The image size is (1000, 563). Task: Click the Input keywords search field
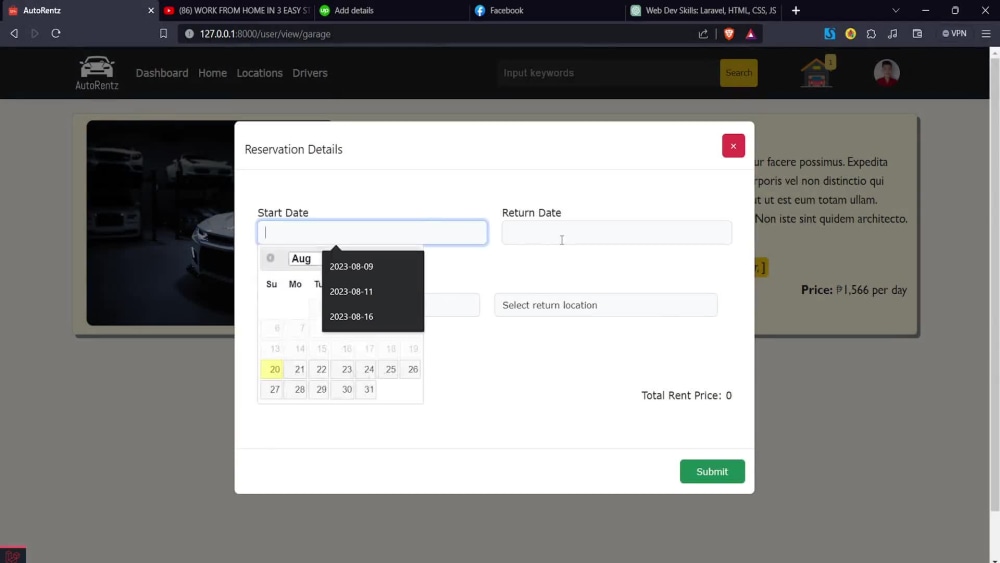[607, 73]
